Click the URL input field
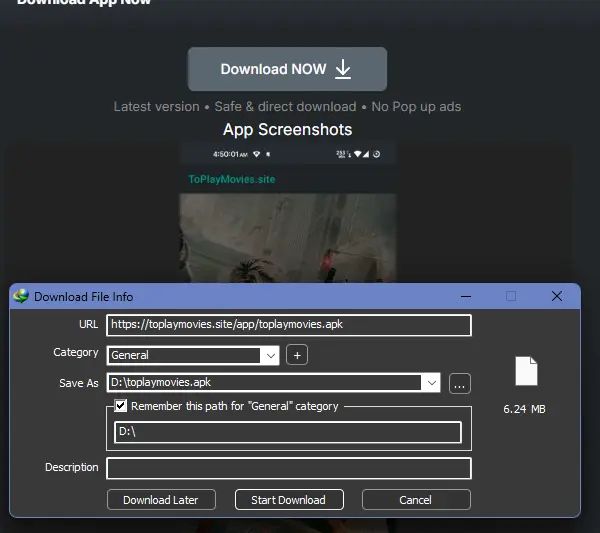 click(x=289, y=325)
